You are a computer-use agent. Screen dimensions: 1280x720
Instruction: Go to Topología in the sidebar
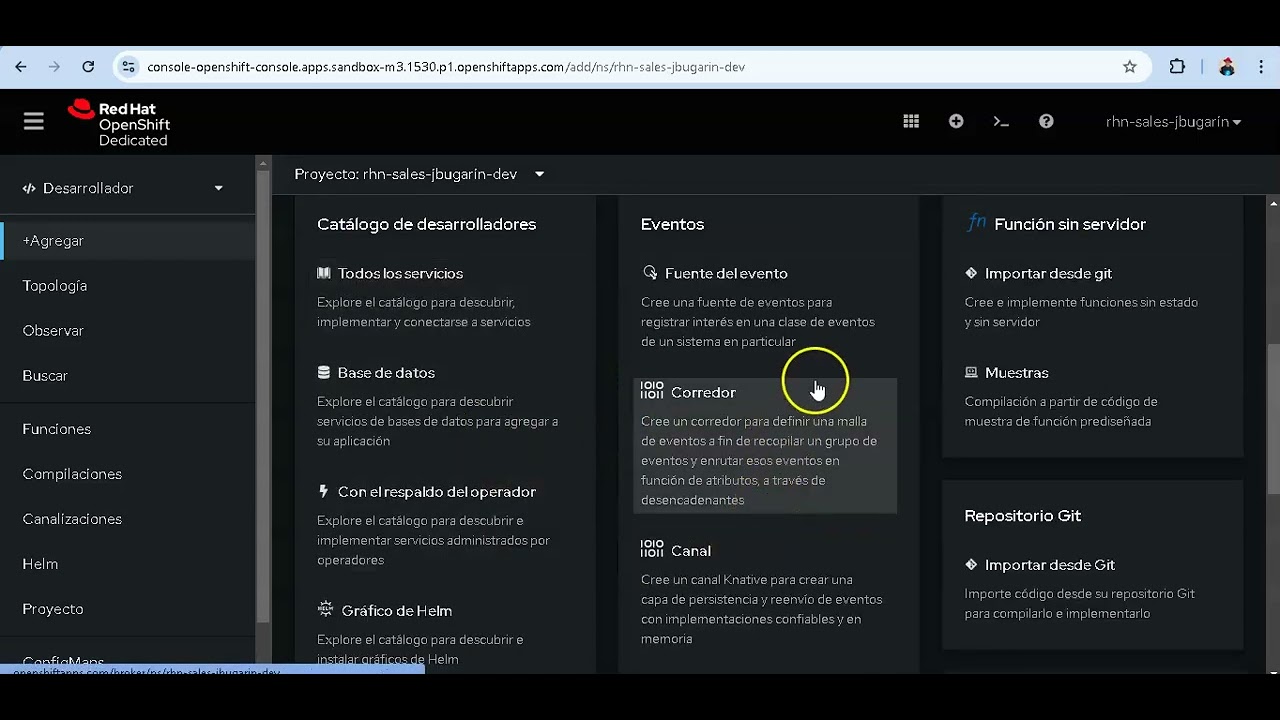coord(55,286)
